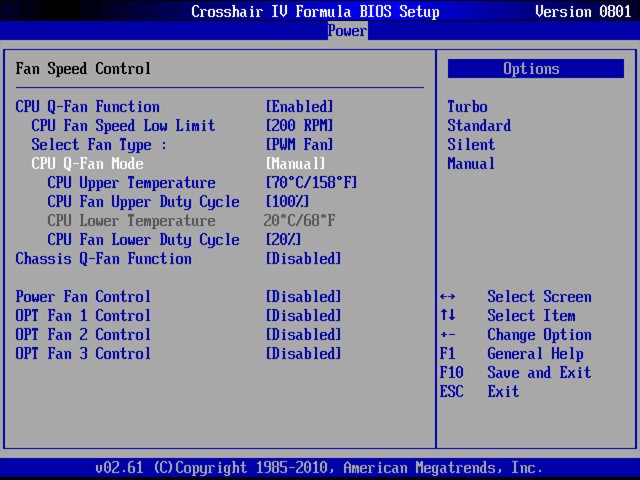Open the CPU Q-Fan Function setting
640x480 pixels.
pos(87,107)
